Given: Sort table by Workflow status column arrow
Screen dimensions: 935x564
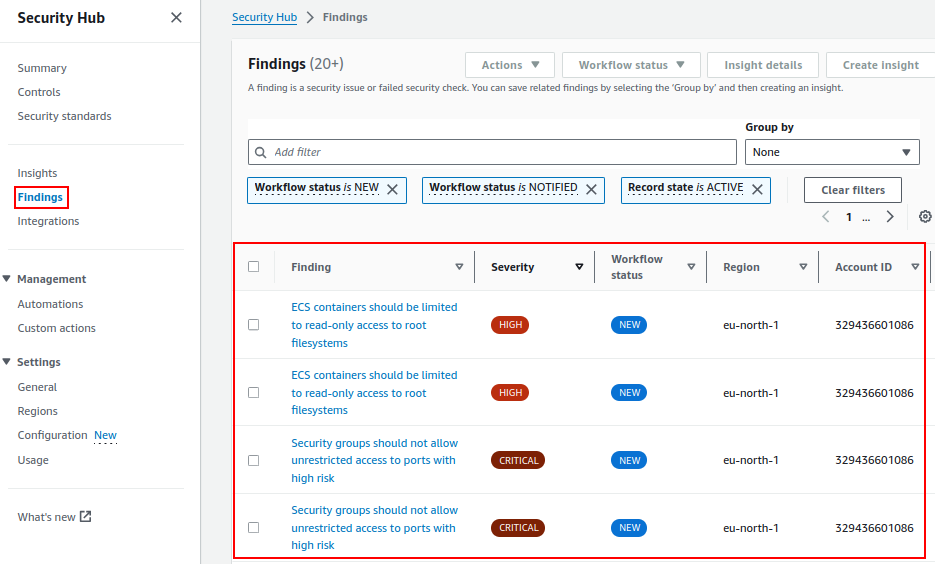Looking at the screenshot, I should (x=691, y=266).
